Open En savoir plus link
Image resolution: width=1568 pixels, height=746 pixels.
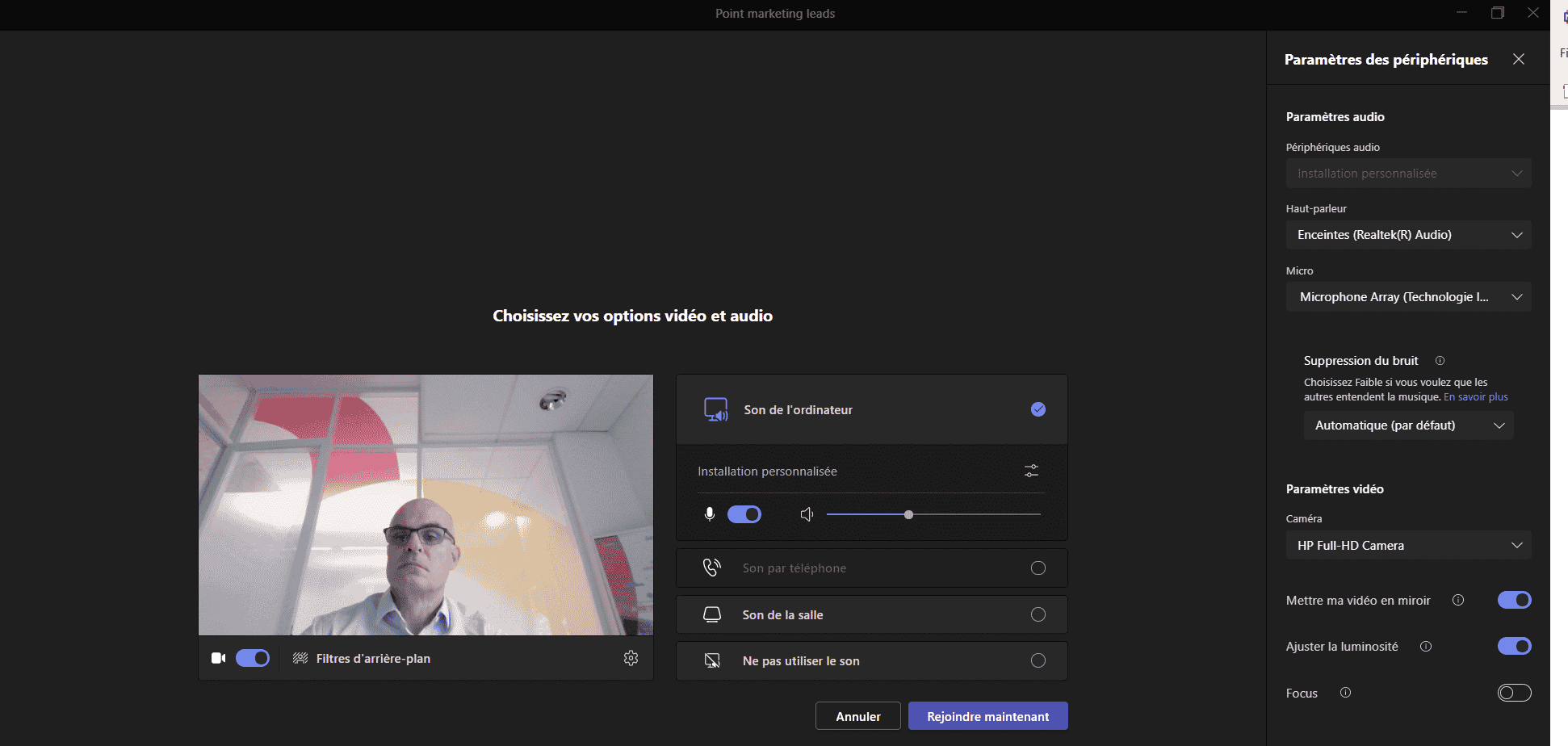[1476, 396]
